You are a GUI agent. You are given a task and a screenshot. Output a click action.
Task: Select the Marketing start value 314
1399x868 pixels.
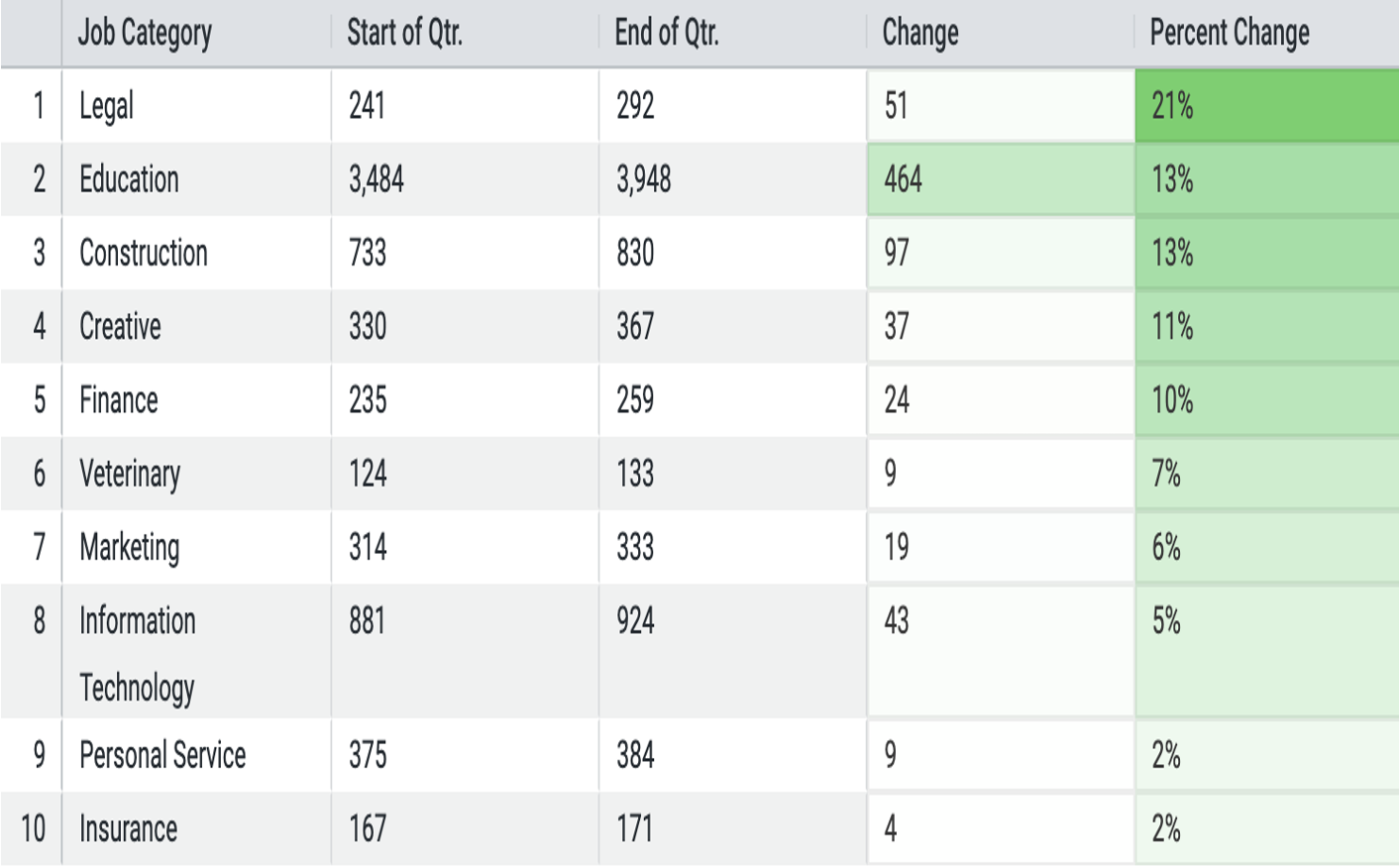[x=465, y=547]
